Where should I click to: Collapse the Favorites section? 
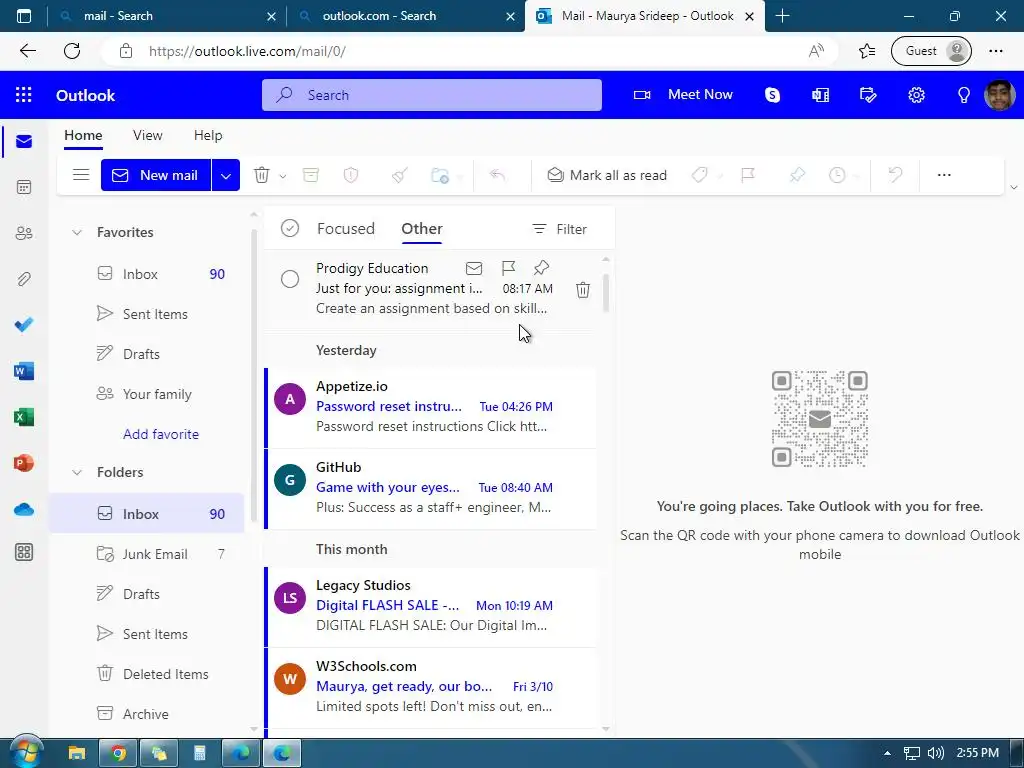pyautogui.click(x=76, y=232)
